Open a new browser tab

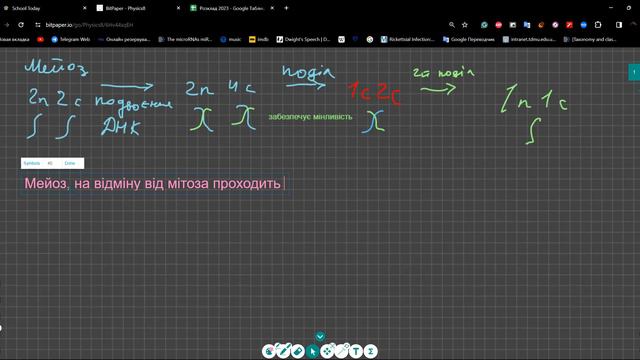pyautogui.click(x=286, y=8)
